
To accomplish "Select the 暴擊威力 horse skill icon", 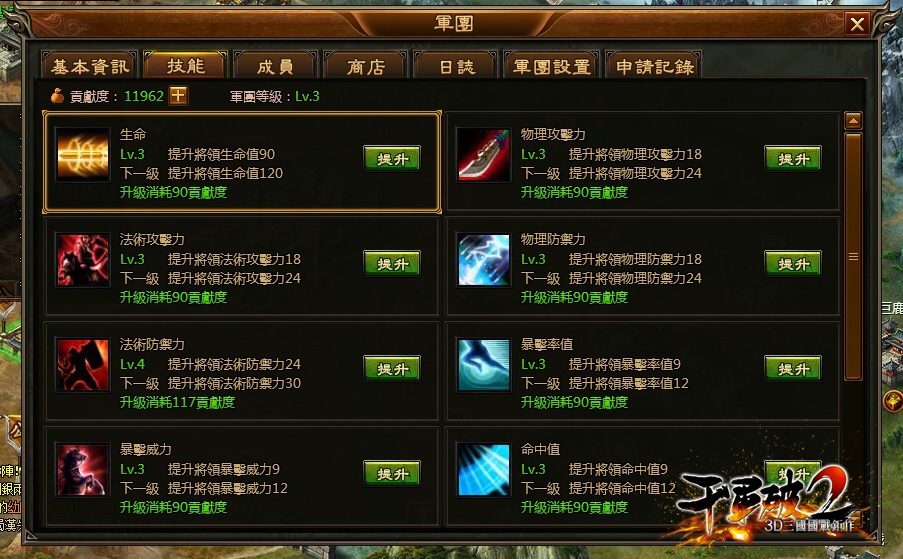I will pos(82,470).
